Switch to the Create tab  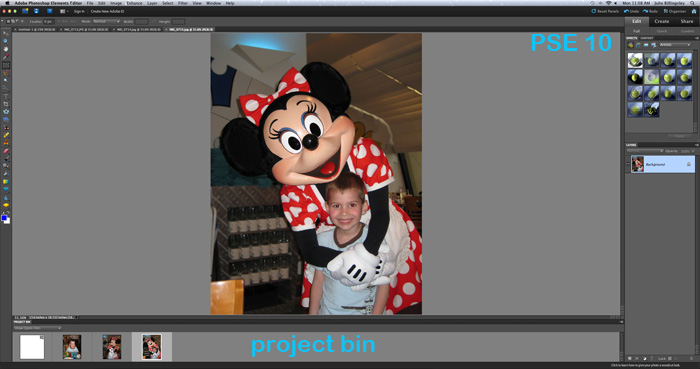point(662,21)
